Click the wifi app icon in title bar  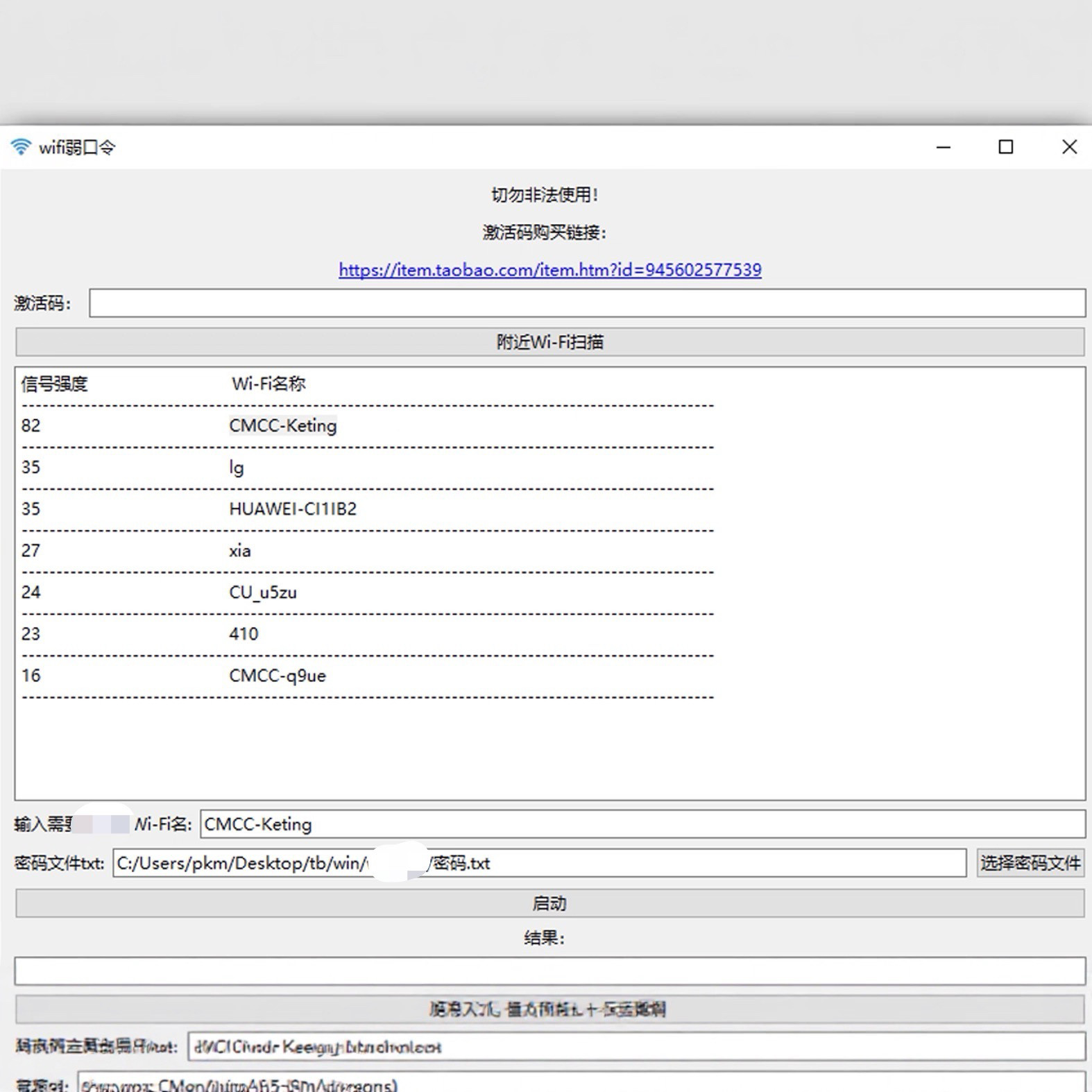point(21,146)
